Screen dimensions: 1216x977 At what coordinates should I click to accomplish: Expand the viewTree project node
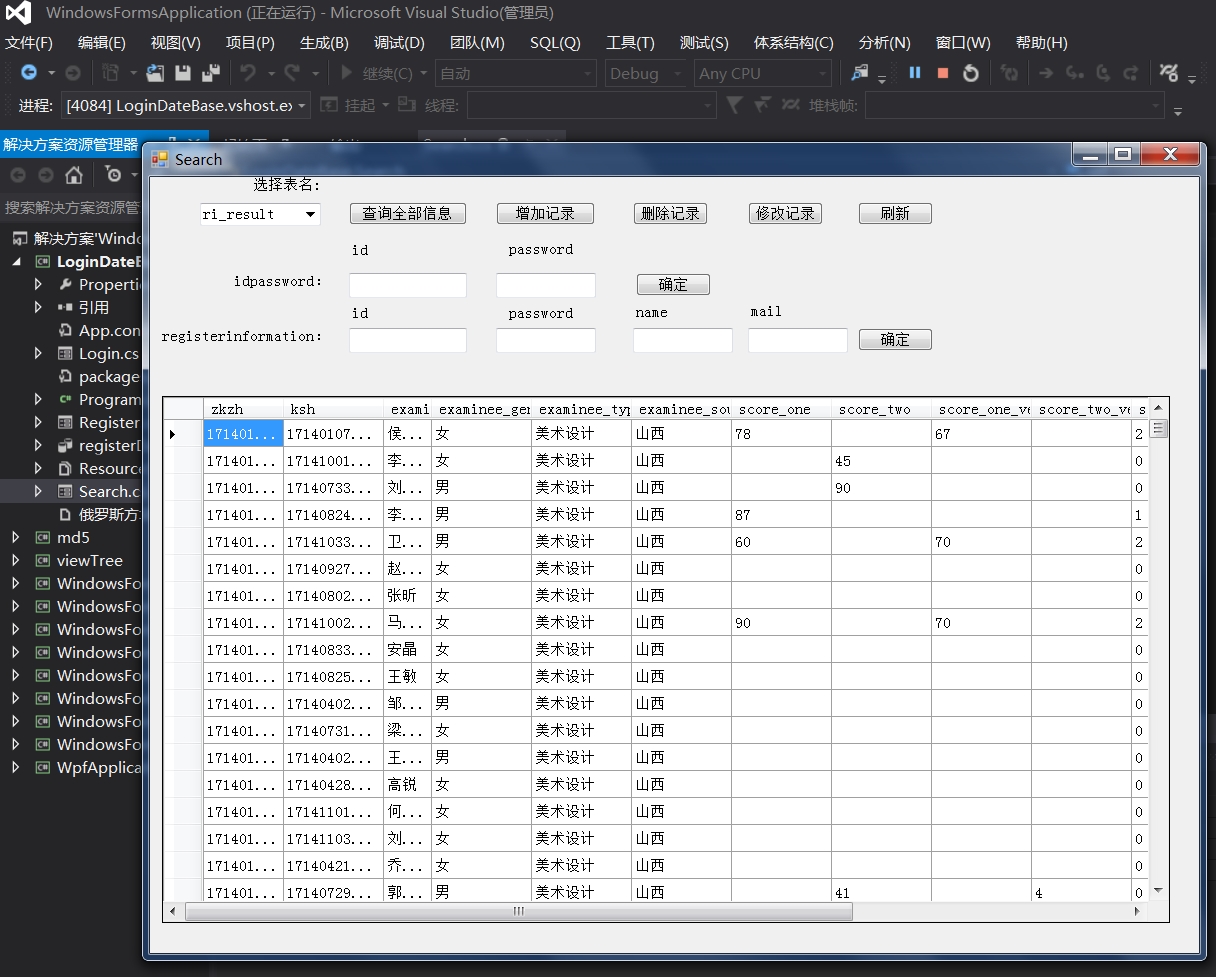[16, 560]
